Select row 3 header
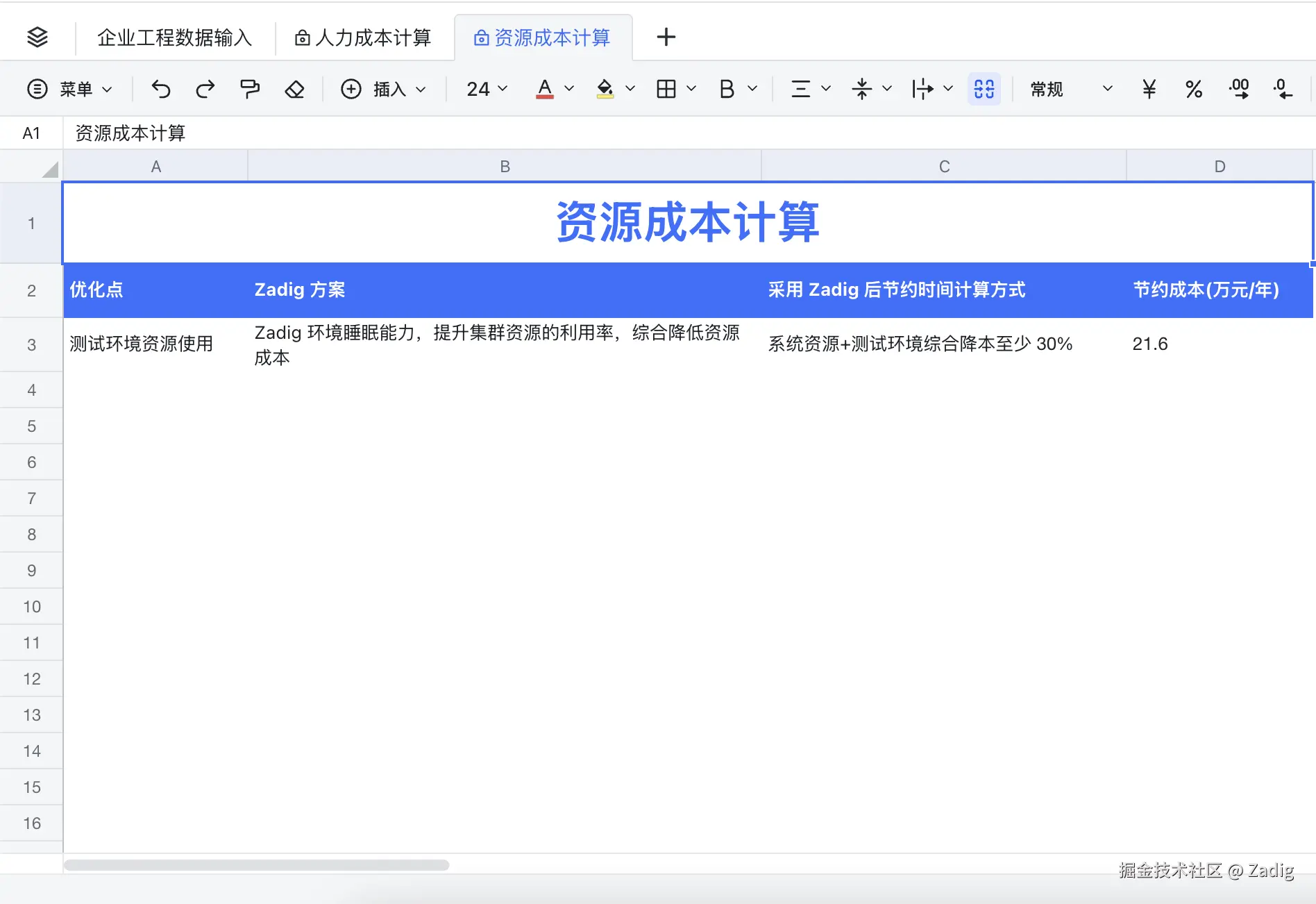The width and height of the screenshot is (1316, 904). 31,345
